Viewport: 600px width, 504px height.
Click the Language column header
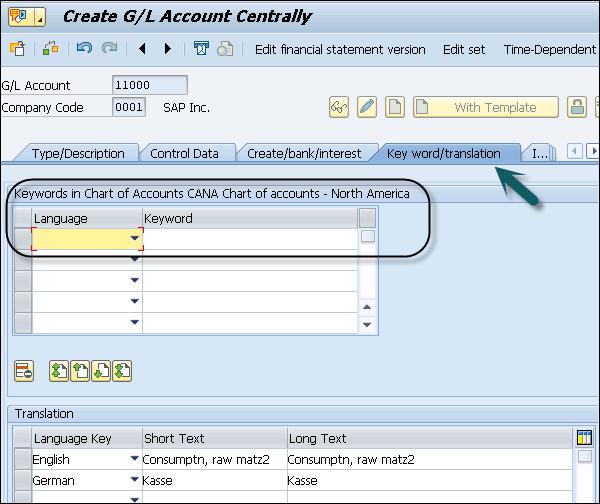tap(87, 219)
